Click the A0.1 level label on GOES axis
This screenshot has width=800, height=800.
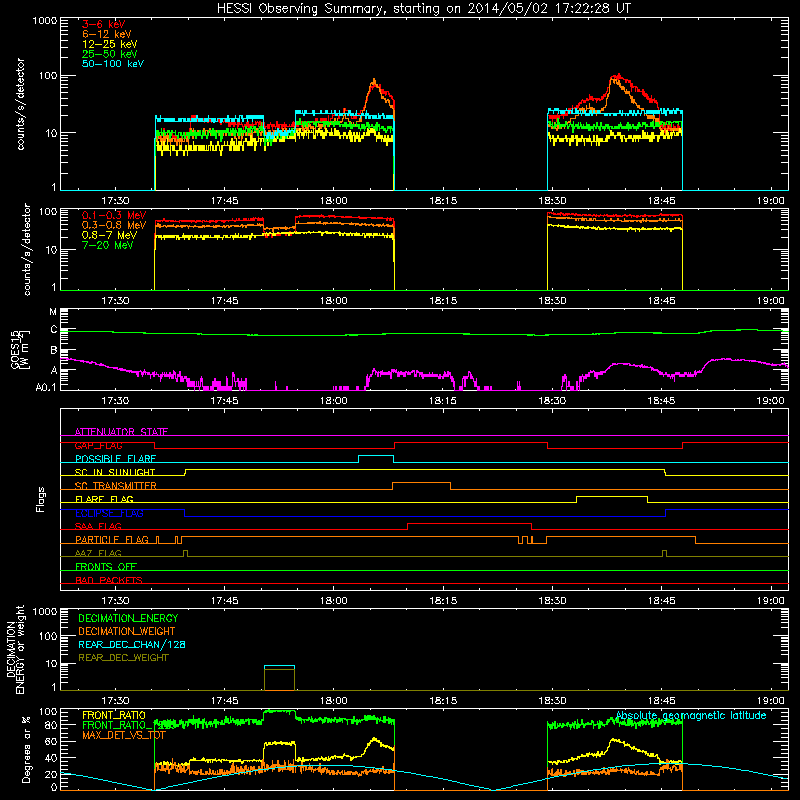pyautogui.click(x=46, y=388)
